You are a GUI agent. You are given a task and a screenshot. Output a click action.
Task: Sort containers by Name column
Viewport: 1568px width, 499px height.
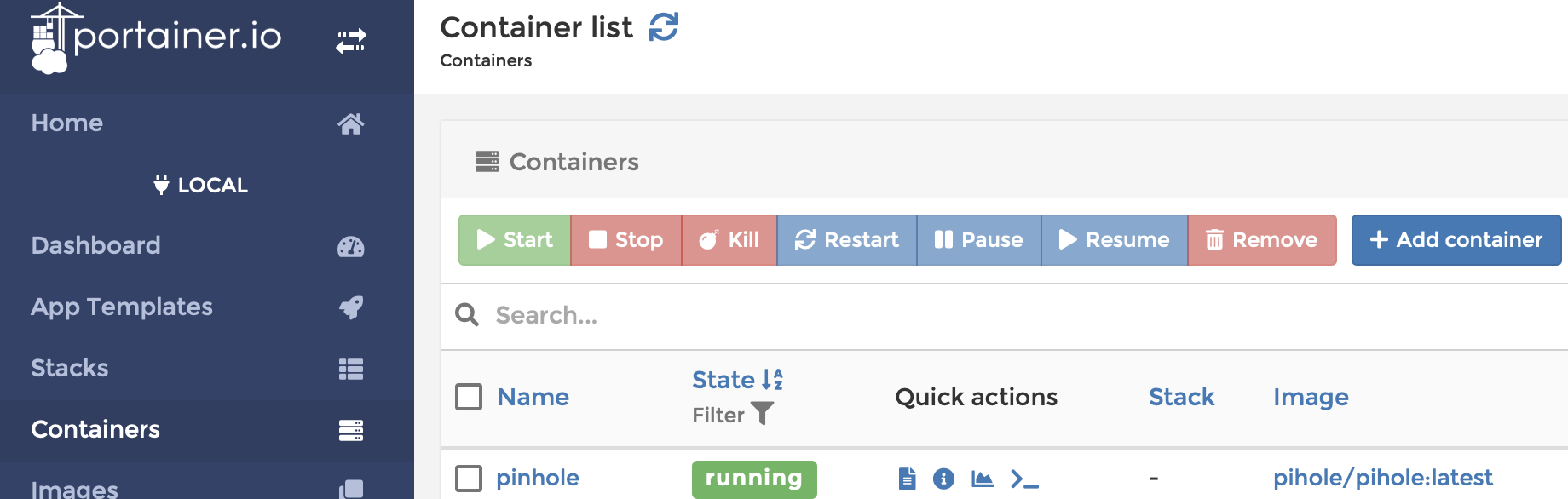point(533,397)
